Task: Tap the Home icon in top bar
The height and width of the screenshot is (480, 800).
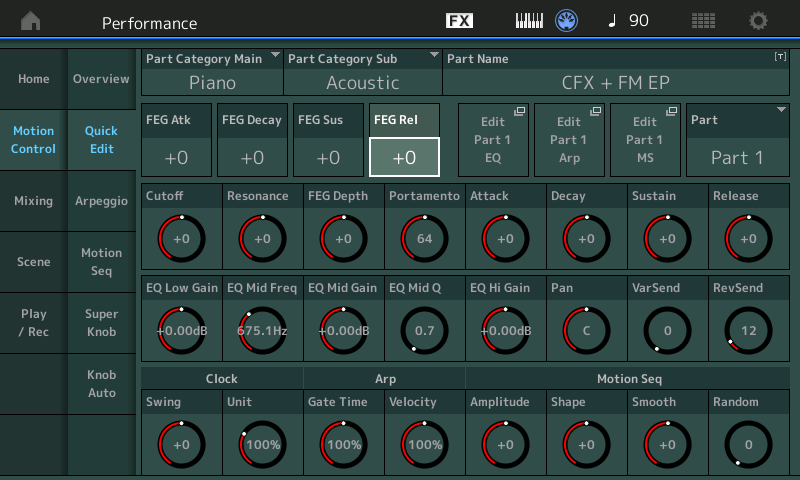Action: coord(31,21)
